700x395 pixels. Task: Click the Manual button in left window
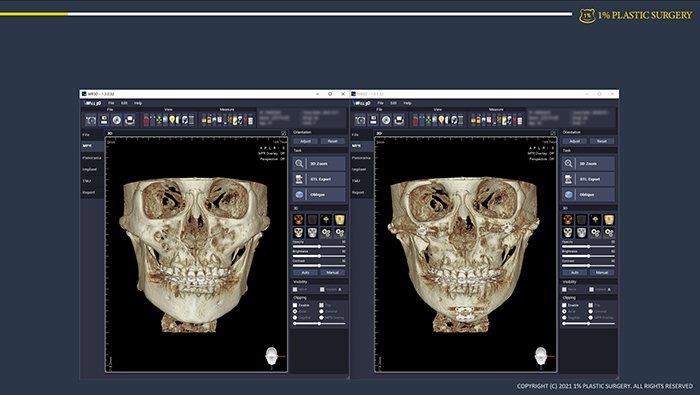(x=333, y=272)
